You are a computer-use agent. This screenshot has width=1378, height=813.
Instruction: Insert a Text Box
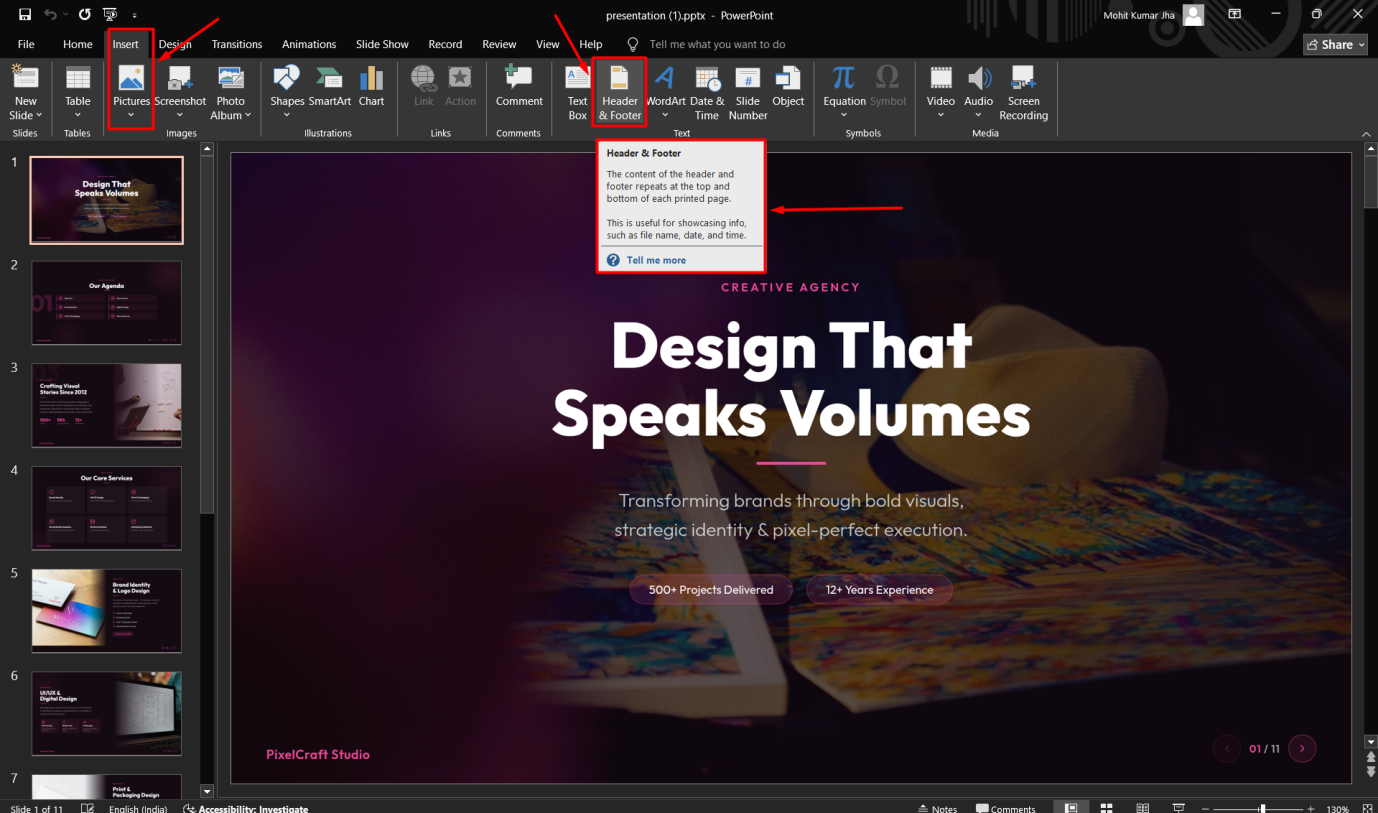point(578,92)
